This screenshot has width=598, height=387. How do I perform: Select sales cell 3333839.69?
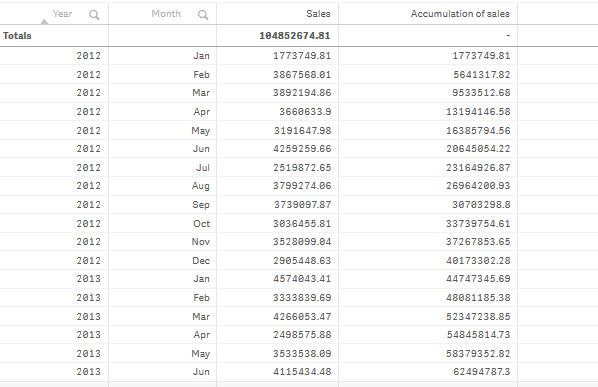(302, 298)
